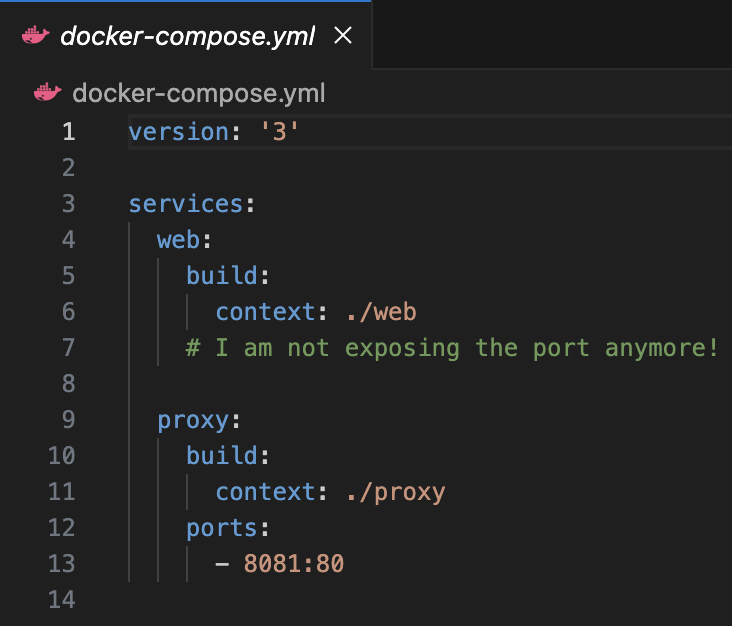The image size is (732, 626).
Task: Click the ./web context value
Action: tap(381, 312)
